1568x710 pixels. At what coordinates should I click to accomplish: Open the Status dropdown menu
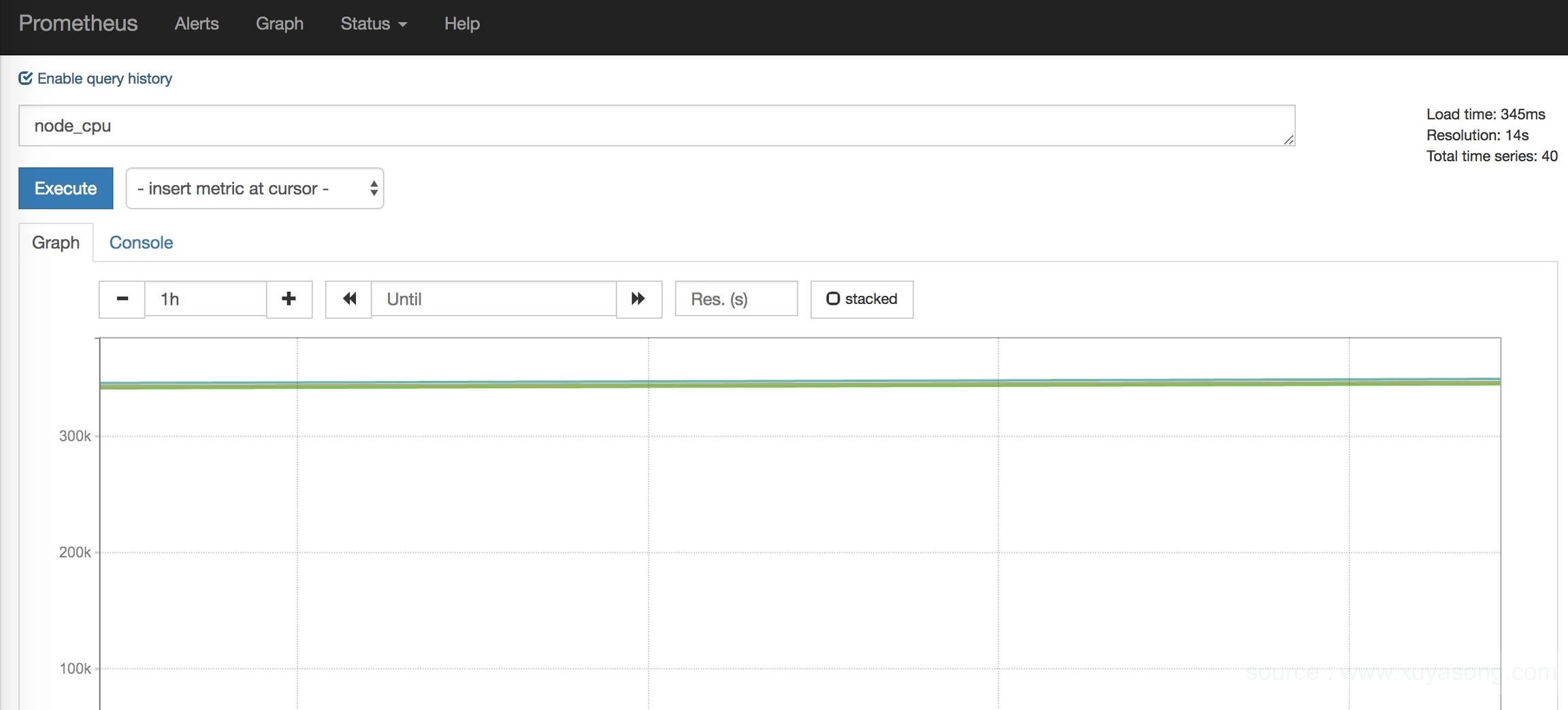click(x=373, y=24)
